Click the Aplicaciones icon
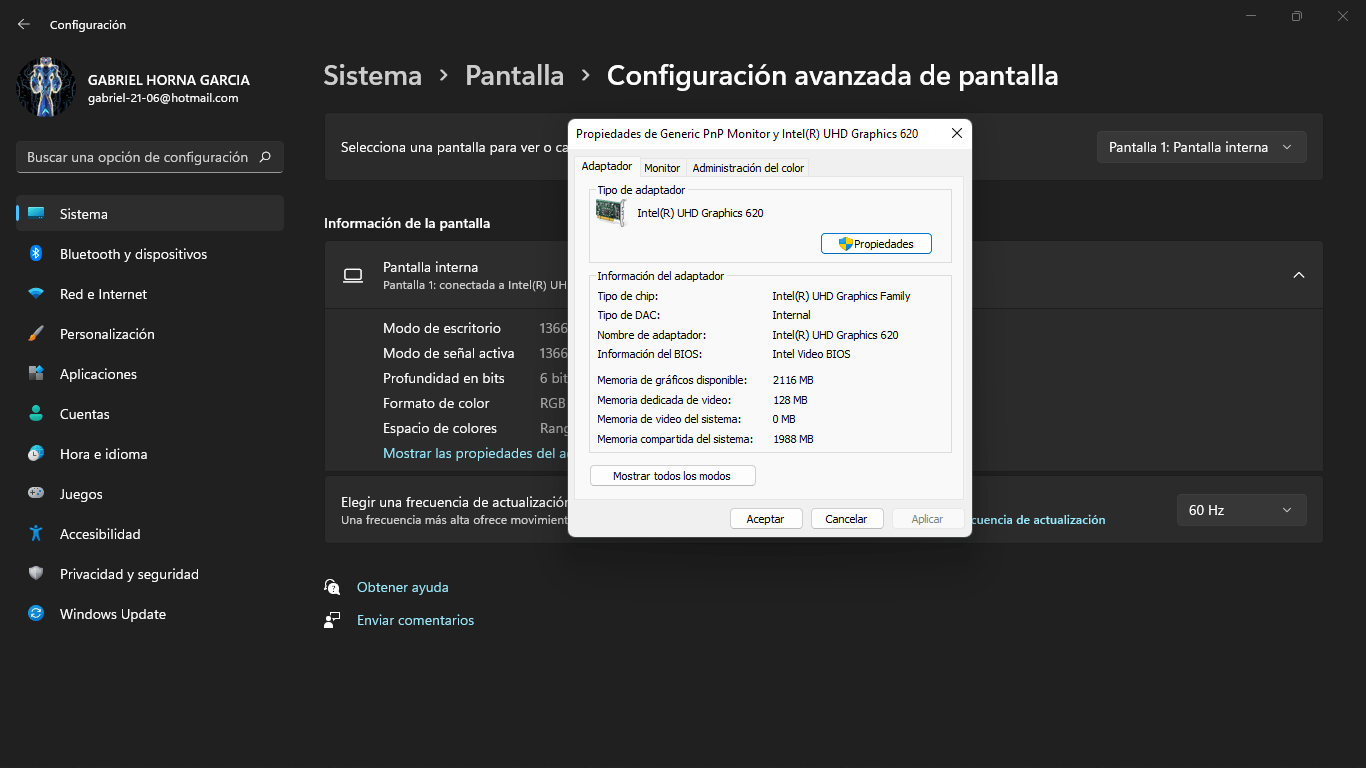The width and height of the screenshot is (1366, 768). (x=36, y=374)
